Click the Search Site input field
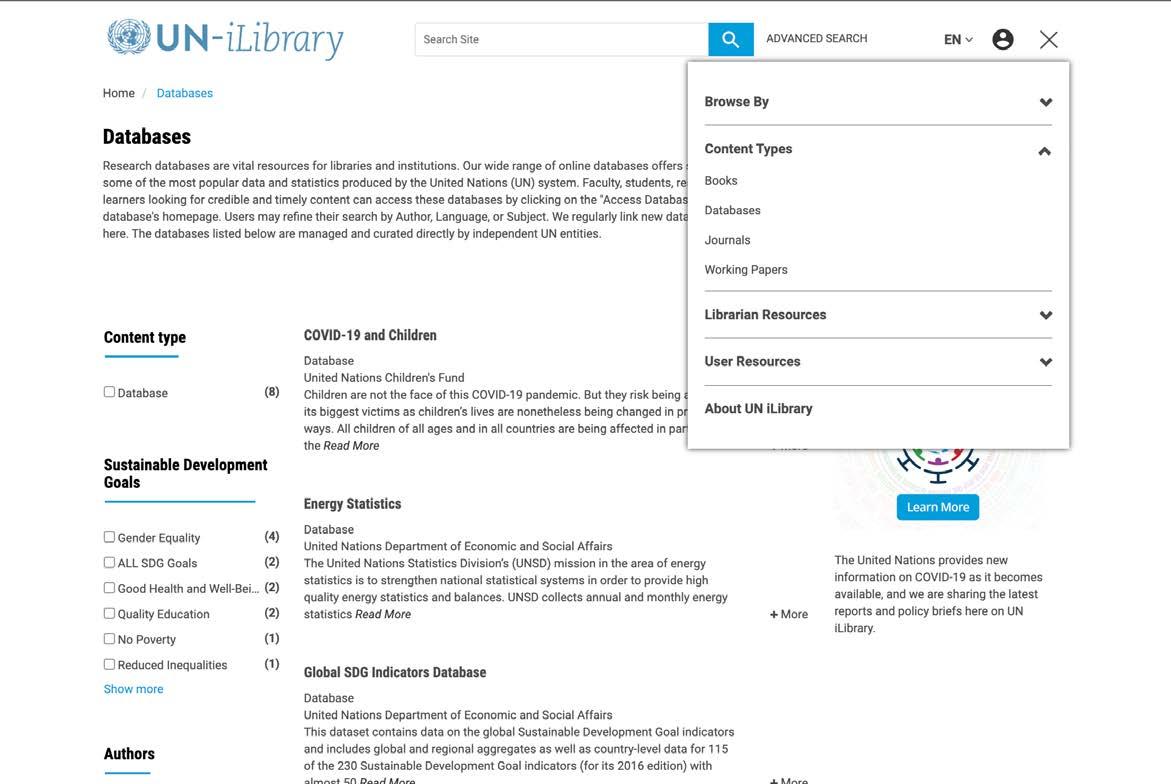This screenshot has height=784, width=1171. click(561, 39)
